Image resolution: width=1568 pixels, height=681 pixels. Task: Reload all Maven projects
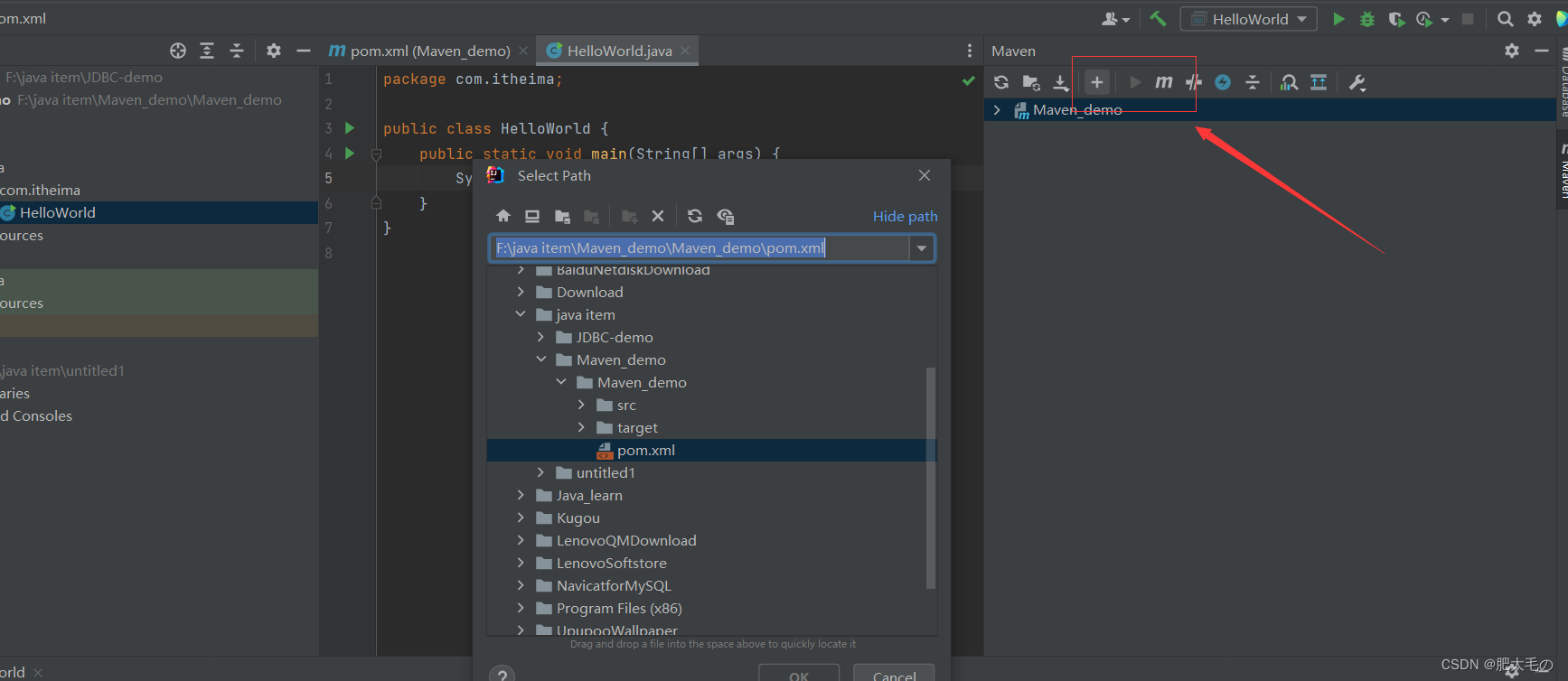point(1001,82)
